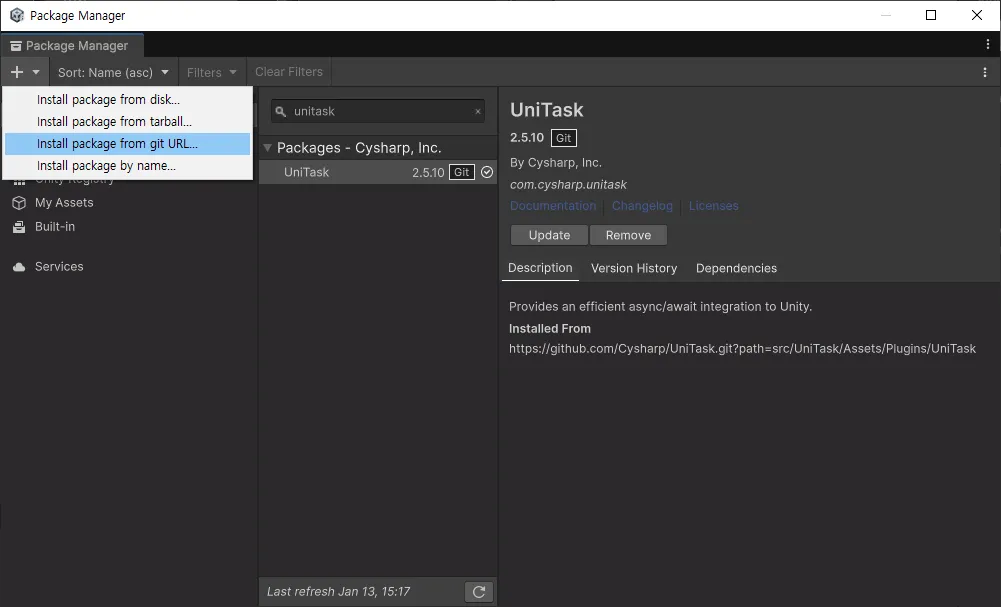Open the Filters dropdown

211,72
